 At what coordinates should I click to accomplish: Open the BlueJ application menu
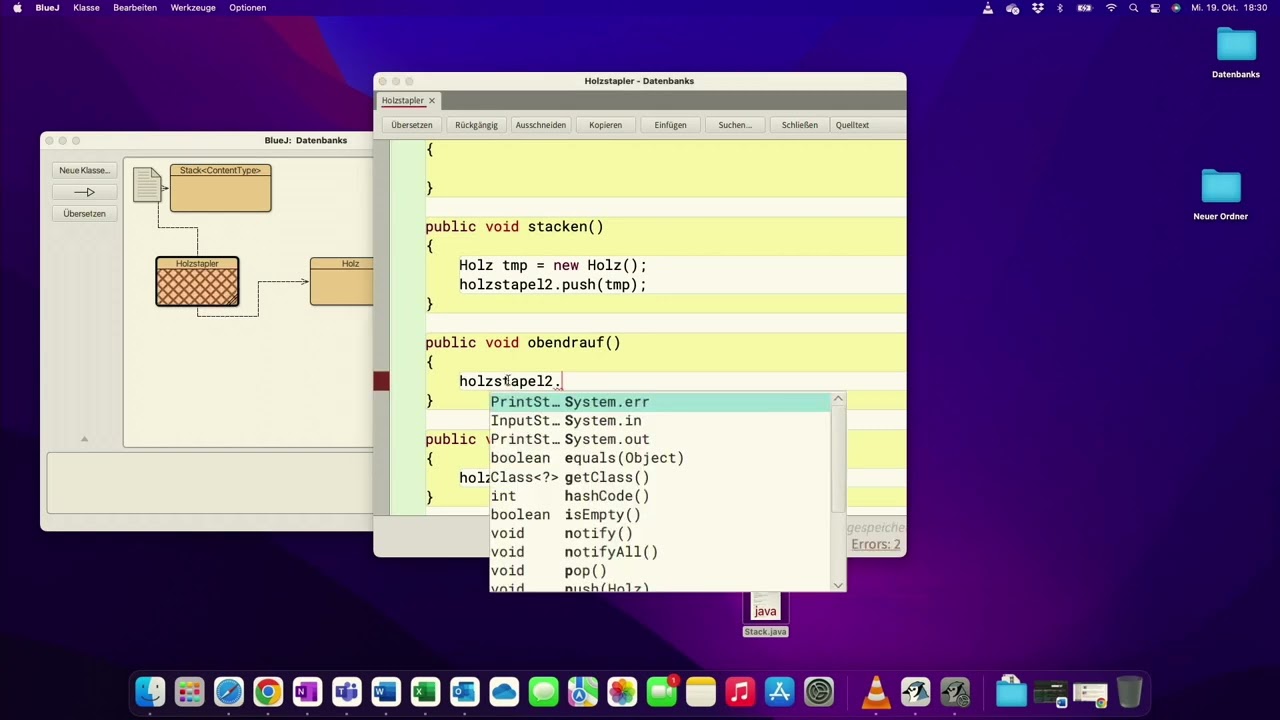[48, 8]
